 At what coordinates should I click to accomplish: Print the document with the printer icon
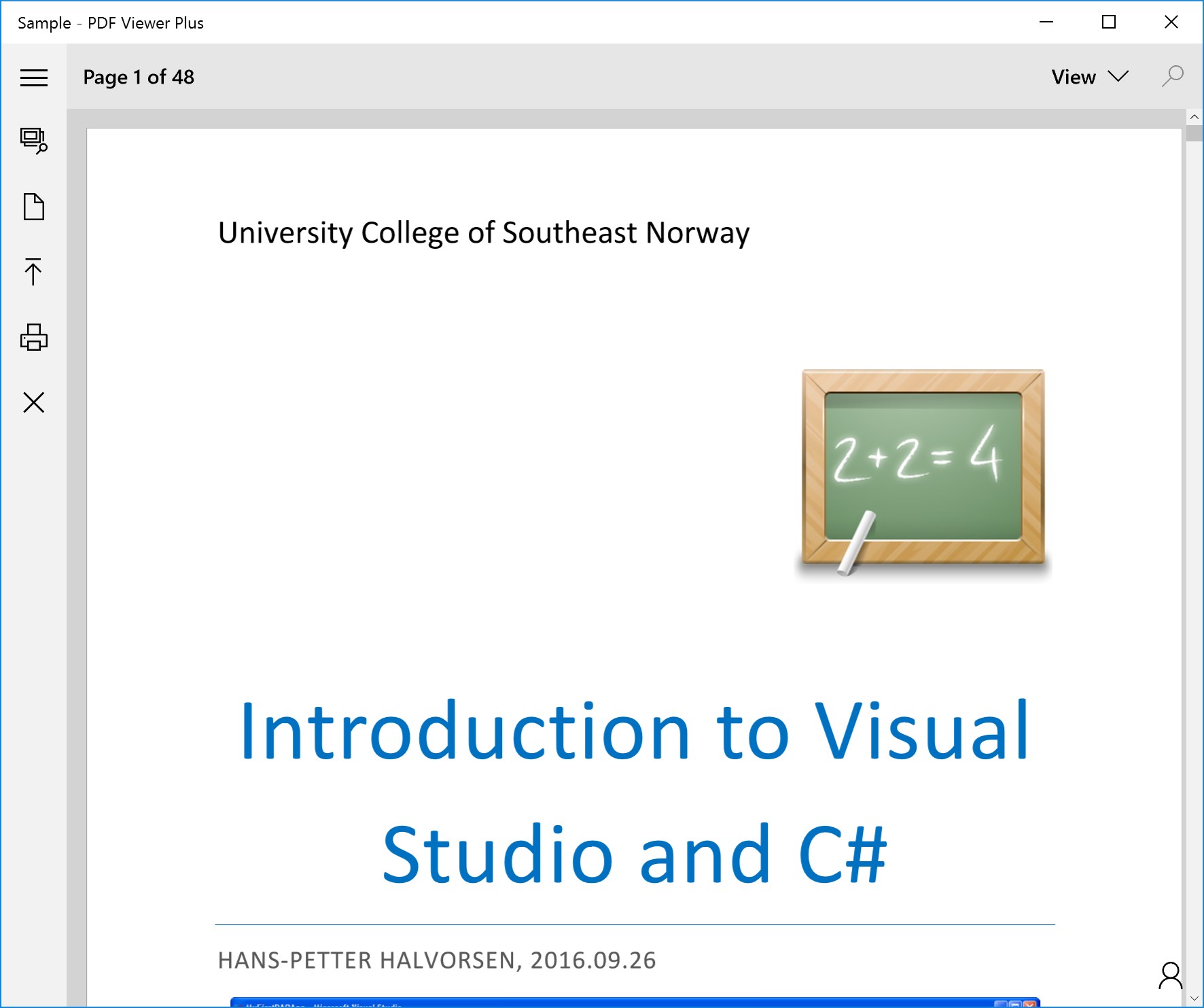[x=33, y=337]
